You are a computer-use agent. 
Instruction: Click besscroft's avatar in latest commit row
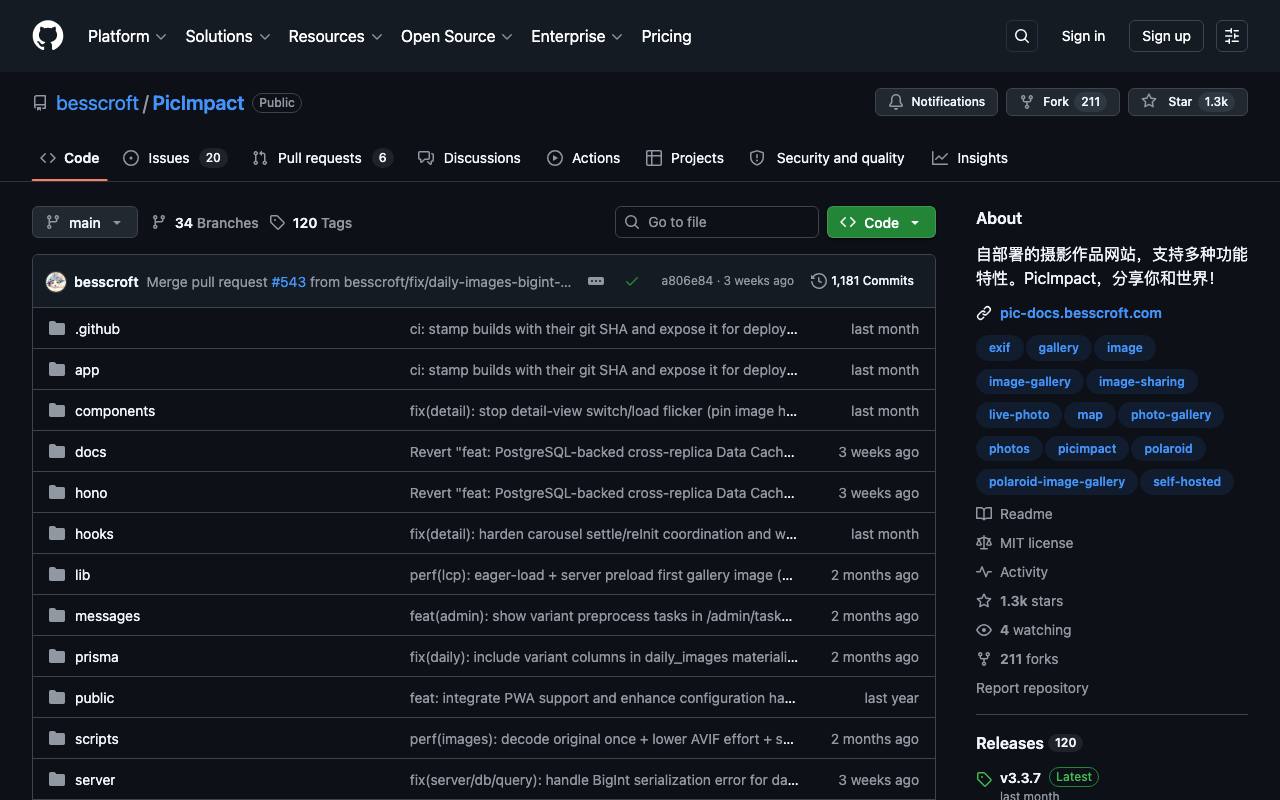[56, 281]
